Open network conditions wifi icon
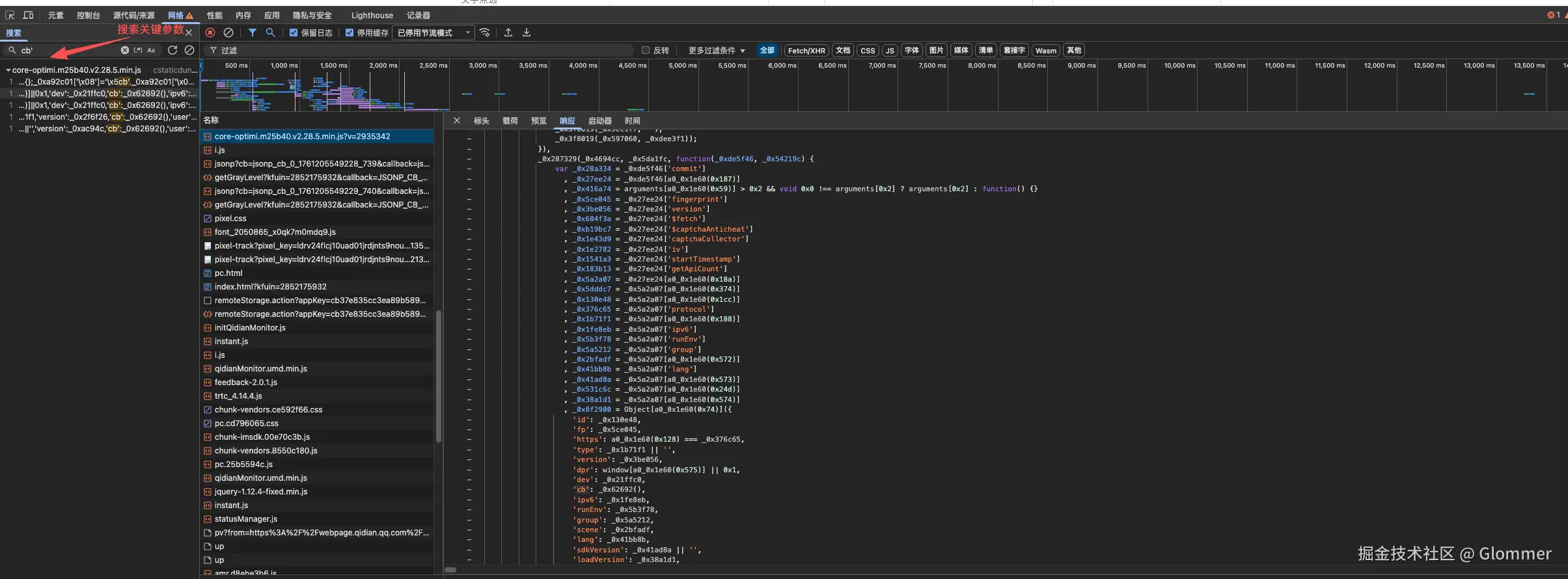The image size is (1568, 579). coord(485,33)
